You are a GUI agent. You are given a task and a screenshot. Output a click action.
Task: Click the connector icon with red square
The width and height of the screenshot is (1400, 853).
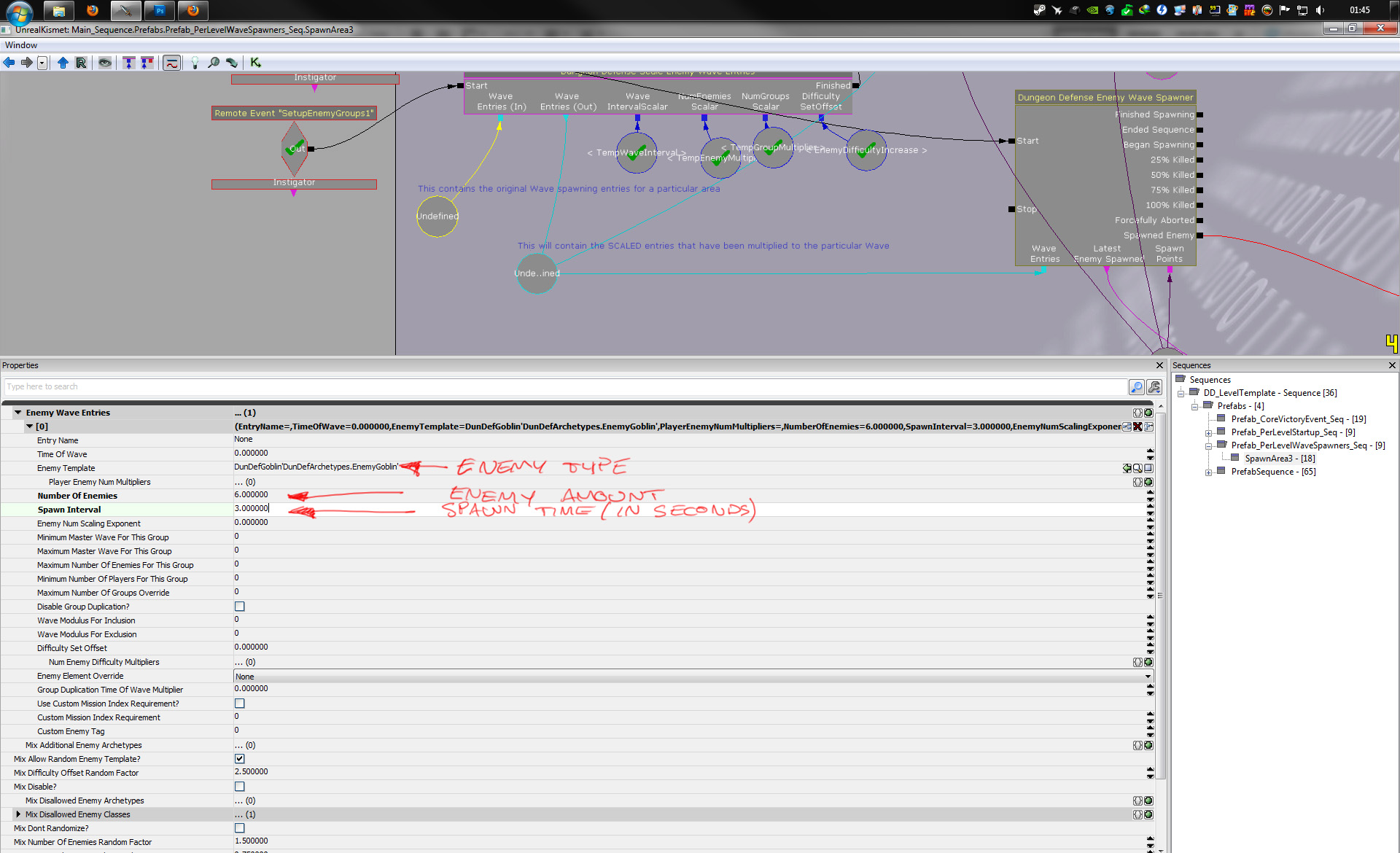pos(147,63)
